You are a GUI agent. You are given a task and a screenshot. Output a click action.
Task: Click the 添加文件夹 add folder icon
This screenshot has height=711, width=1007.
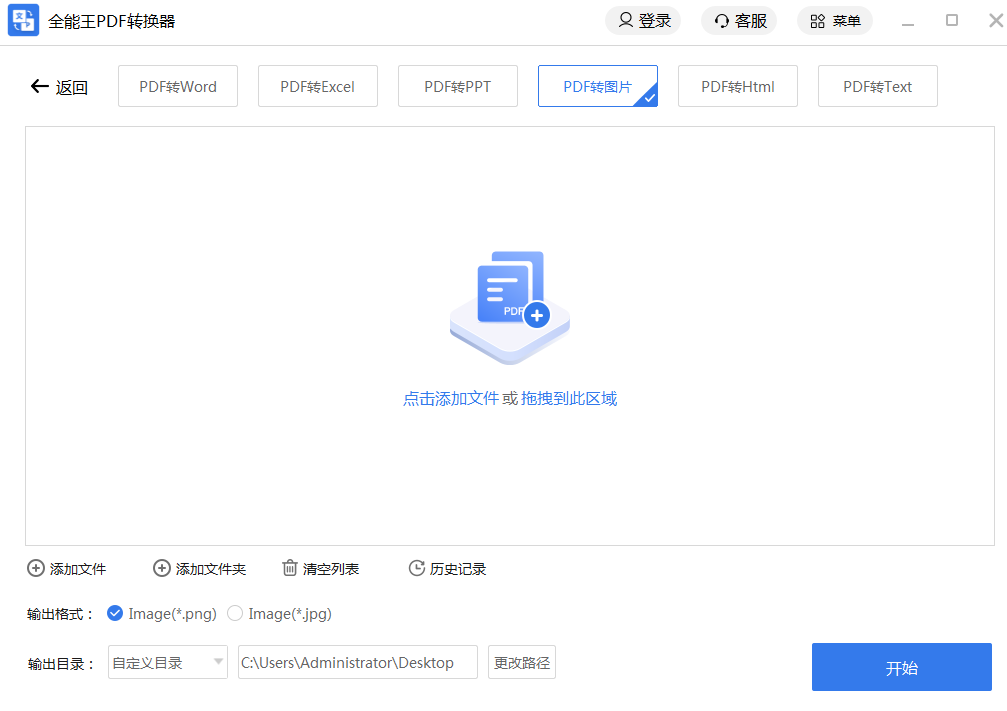(162, 569)
